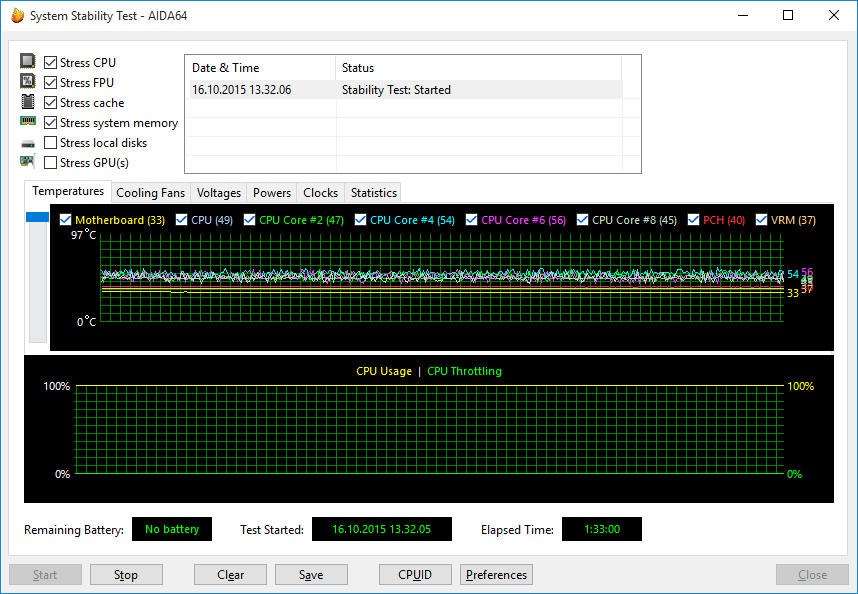
Task: Uncheck the Stress CPU checkbox
Action: [x=50, y=62]
